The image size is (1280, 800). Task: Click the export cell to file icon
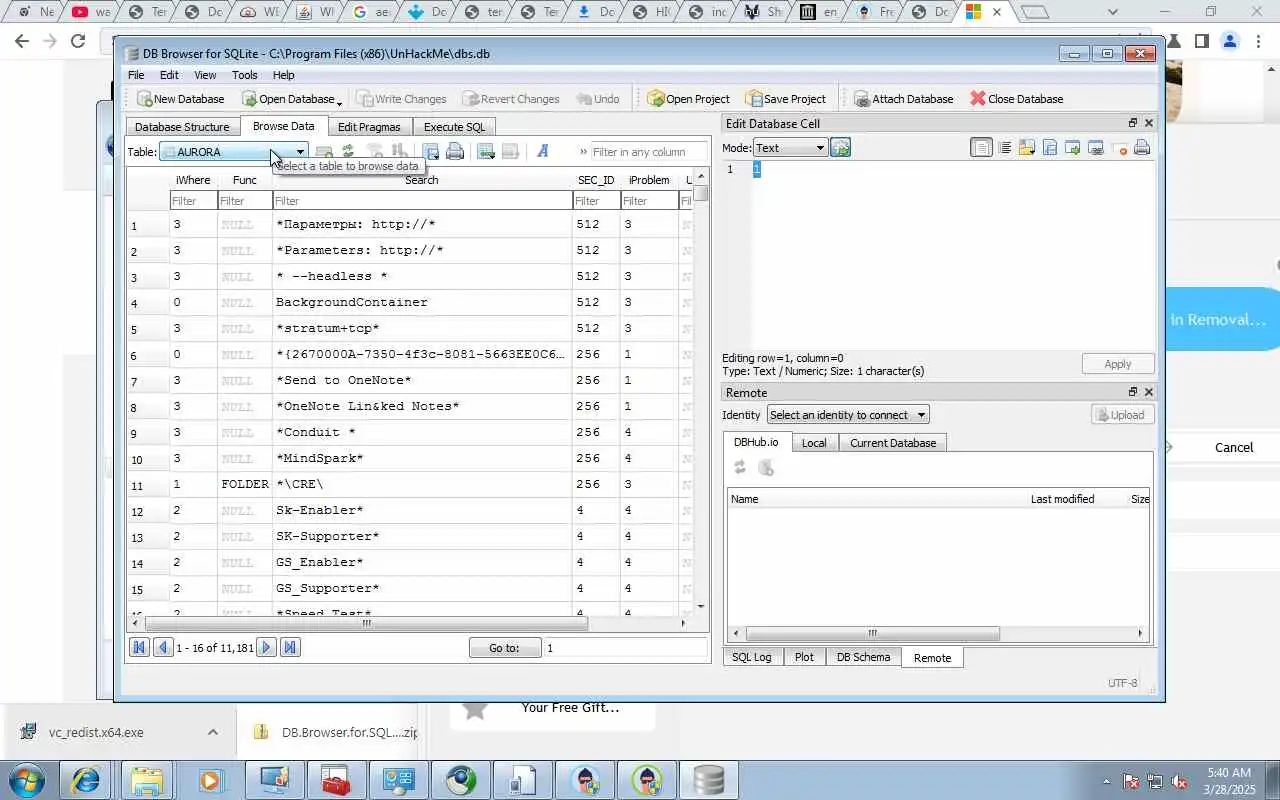tap(1050, 148)
